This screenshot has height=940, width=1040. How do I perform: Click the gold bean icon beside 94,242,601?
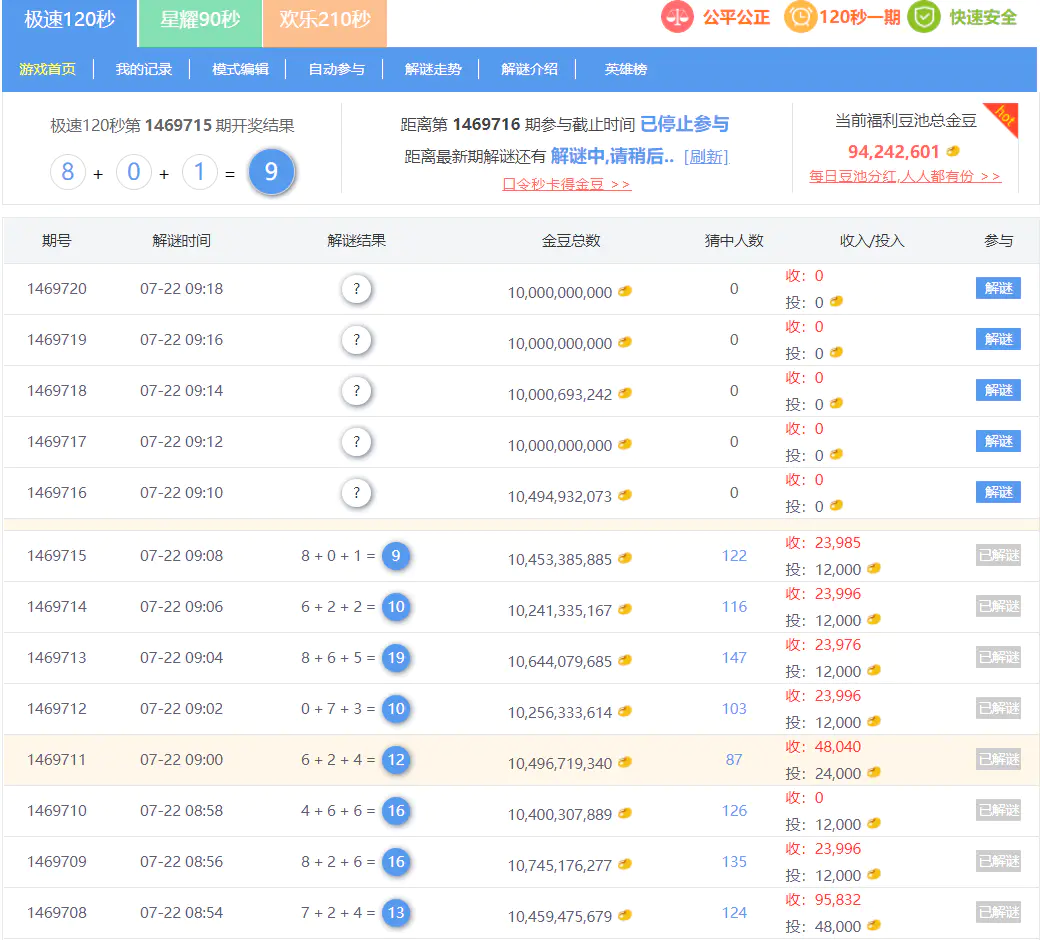(953, 152)
